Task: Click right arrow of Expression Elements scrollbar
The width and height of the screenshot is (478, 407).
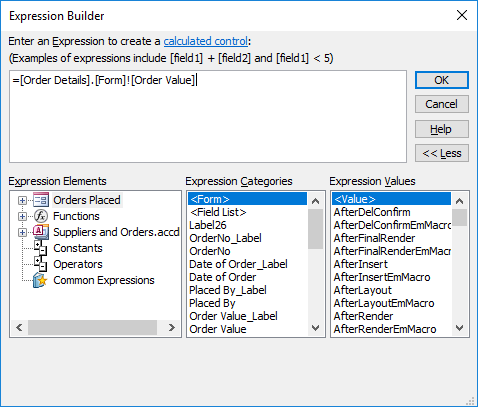Action: click(172, 328)
